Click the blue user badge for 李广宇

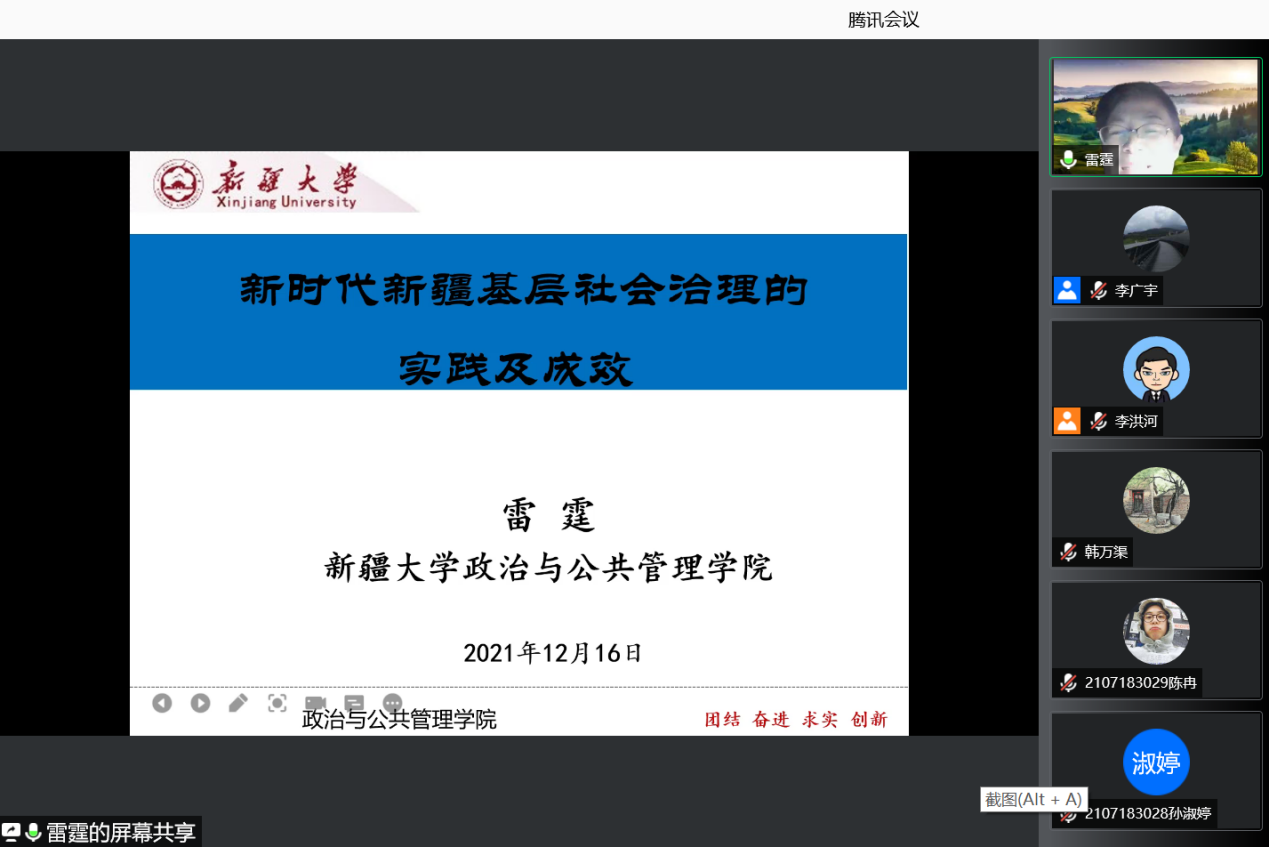pyautogui.click(x=1067, y=291)
